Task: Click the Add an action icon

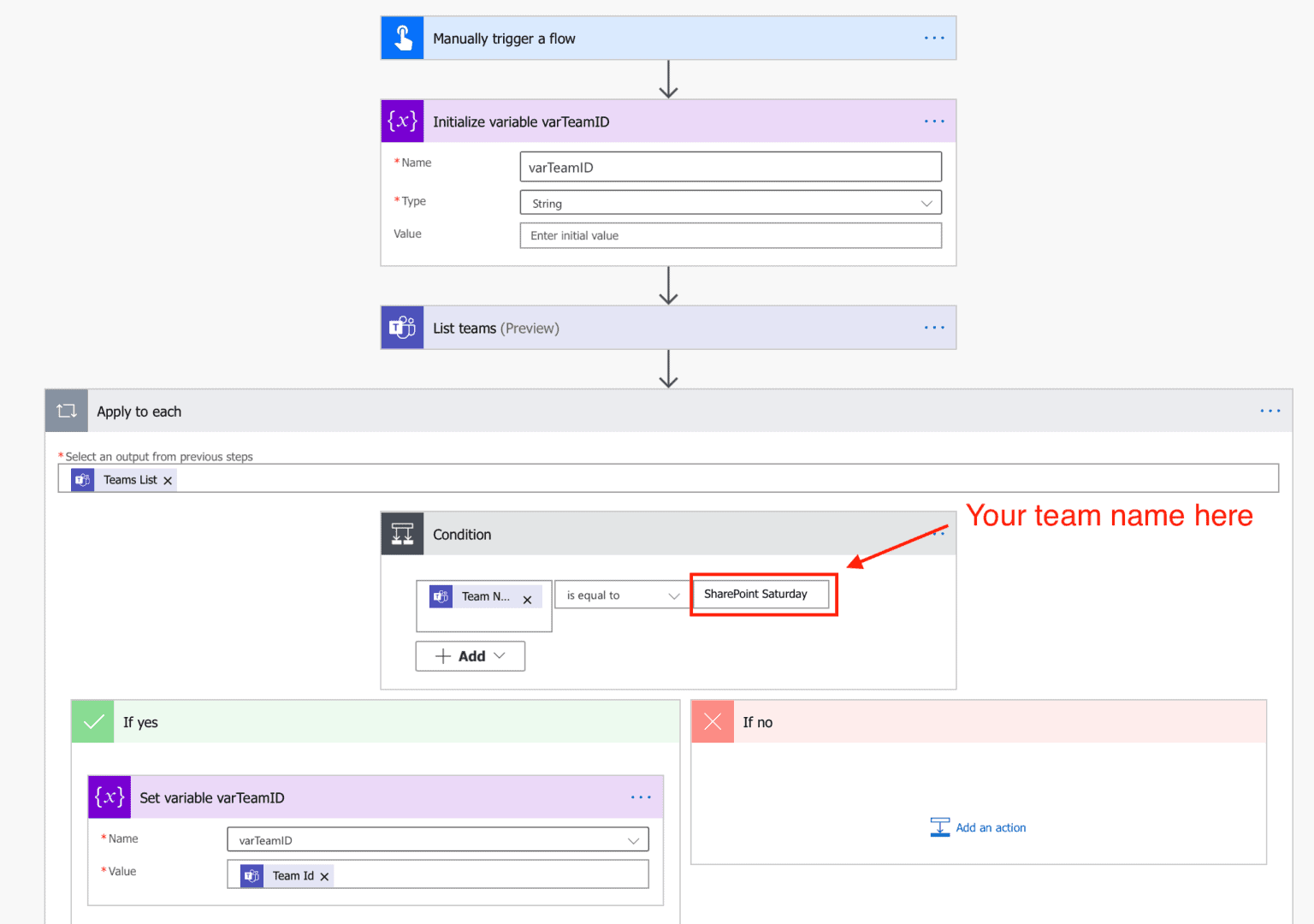Action: coord(940,826)
